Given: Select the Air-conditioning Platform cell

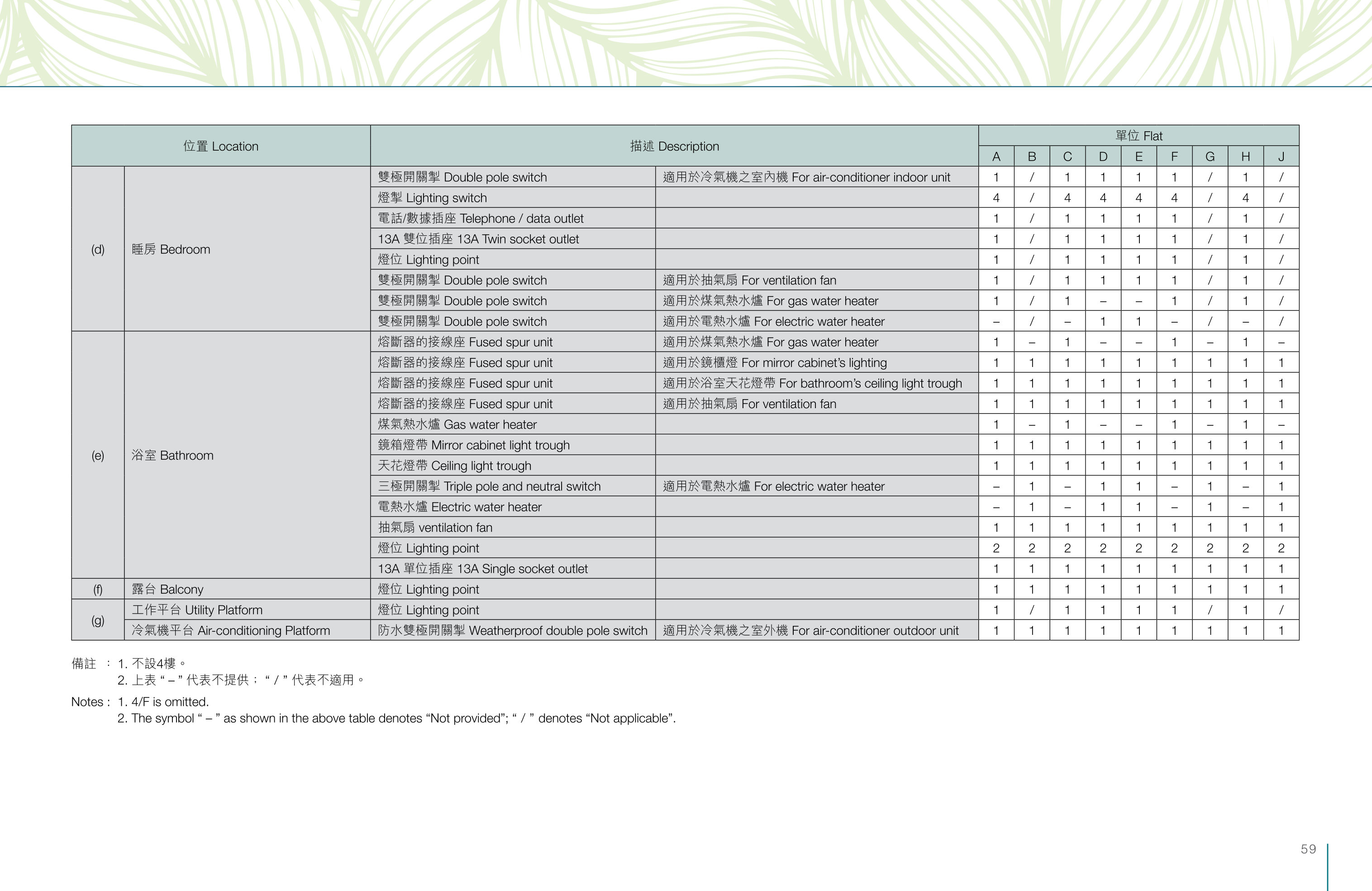Looking at the screenshot, I should tap(248, 630).
